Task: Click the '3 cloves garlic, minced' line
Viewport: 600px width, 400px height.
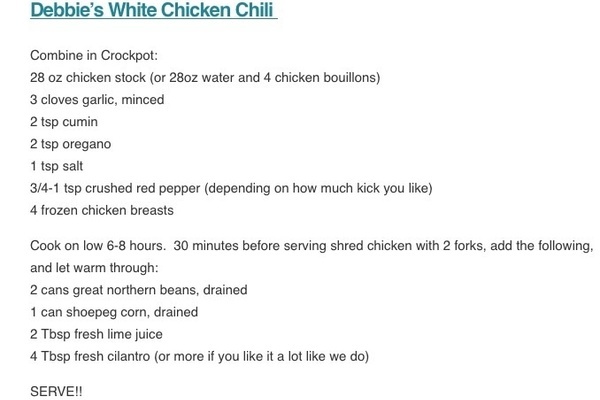Action: pos(97,100)
